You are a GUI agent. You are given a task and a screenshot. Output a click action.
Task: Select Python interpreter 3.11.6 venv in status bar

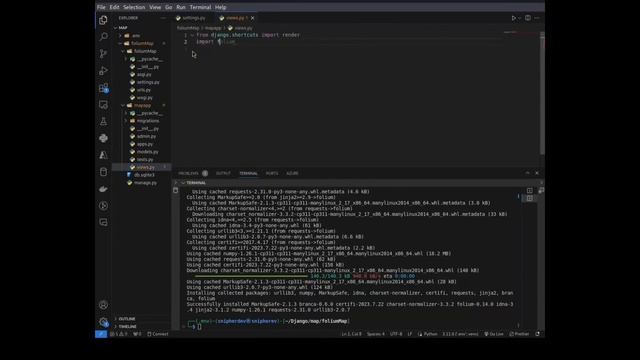pos(460,334)
